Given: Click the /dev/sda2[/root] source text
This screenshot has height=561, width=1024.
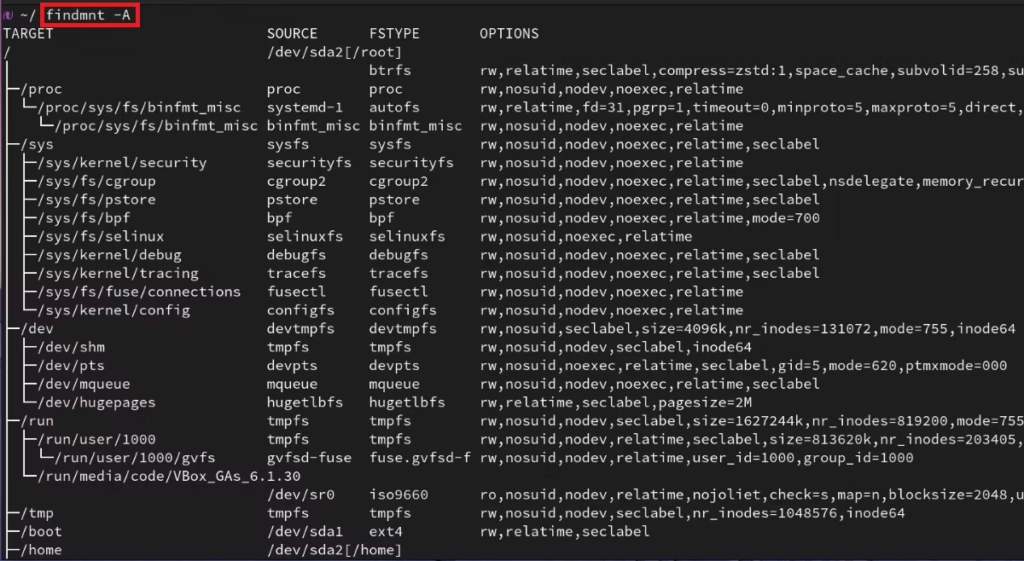Looking at the screenshot, I should coord(334,52).
